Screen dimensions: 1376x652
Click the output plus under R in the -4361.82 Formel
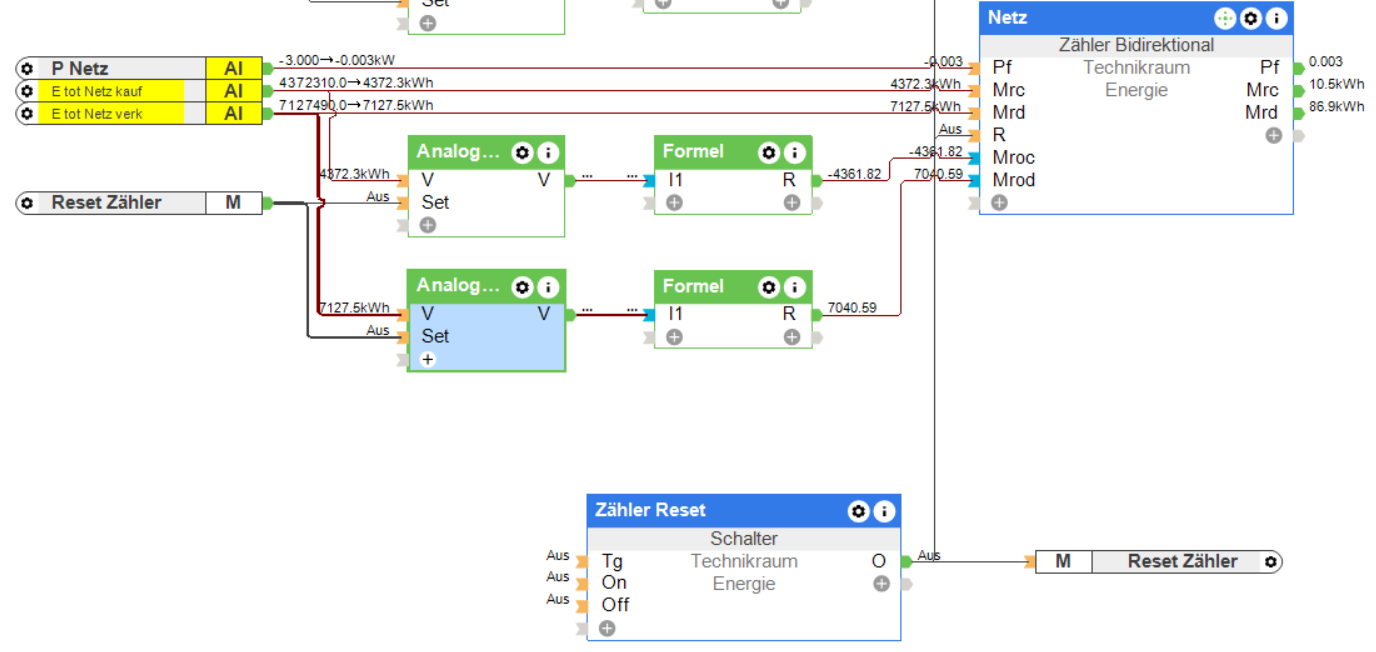[792, 203]
